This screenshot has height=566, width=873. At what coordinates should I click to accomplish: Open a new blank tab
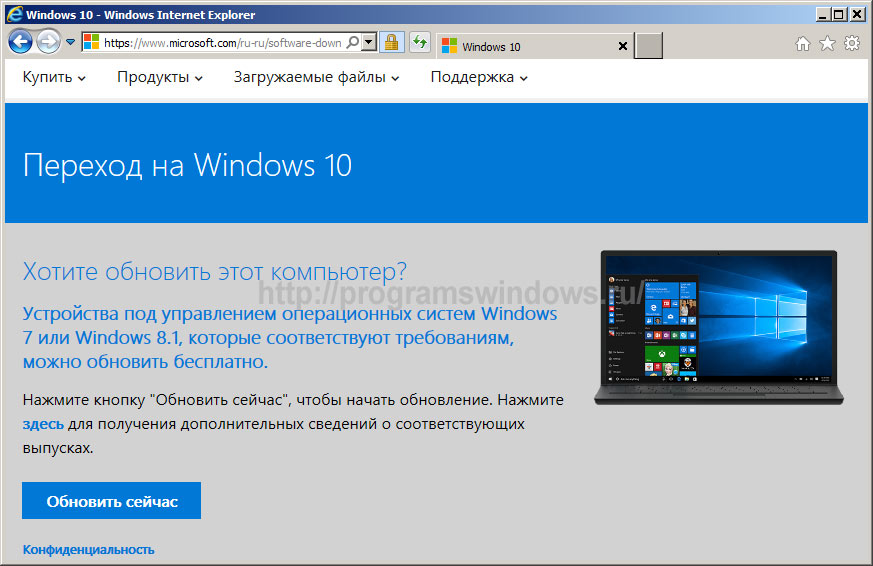[x=649, y=46]
